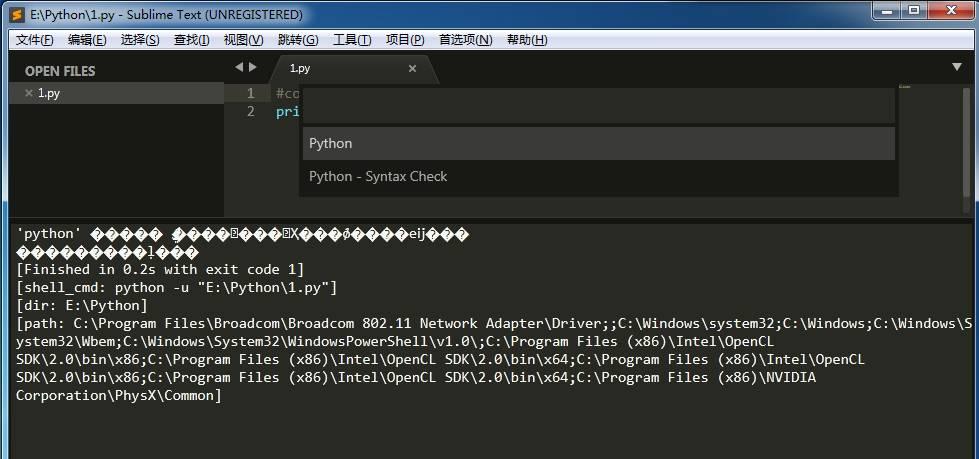979x459 pixels.
Task: Choose the Python build option
Action: (599, 143)
